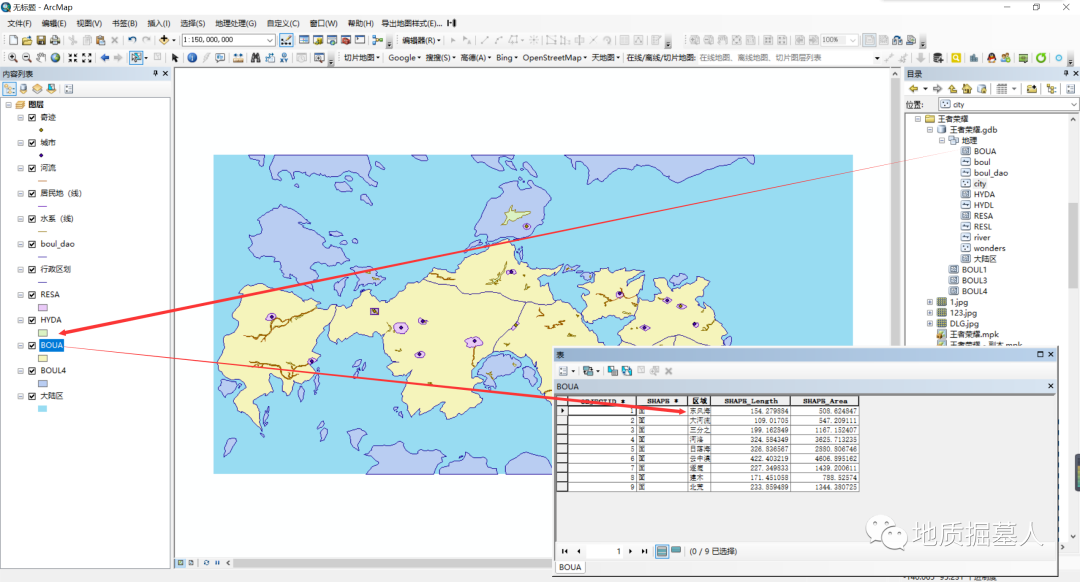The width and height of the screenshot is (1080, 582).
Task: Toggle the 河流 layer visibility
Action: 32,168
